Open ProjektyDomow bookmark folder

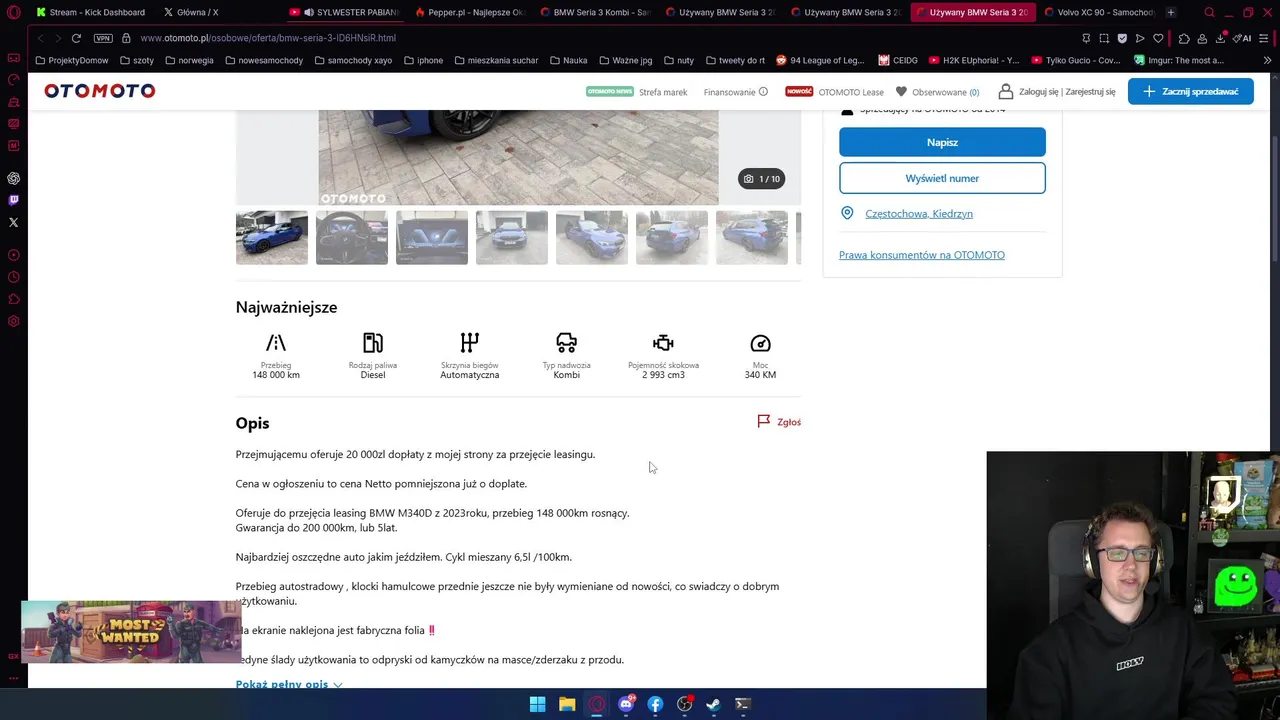tap(71, 60)
